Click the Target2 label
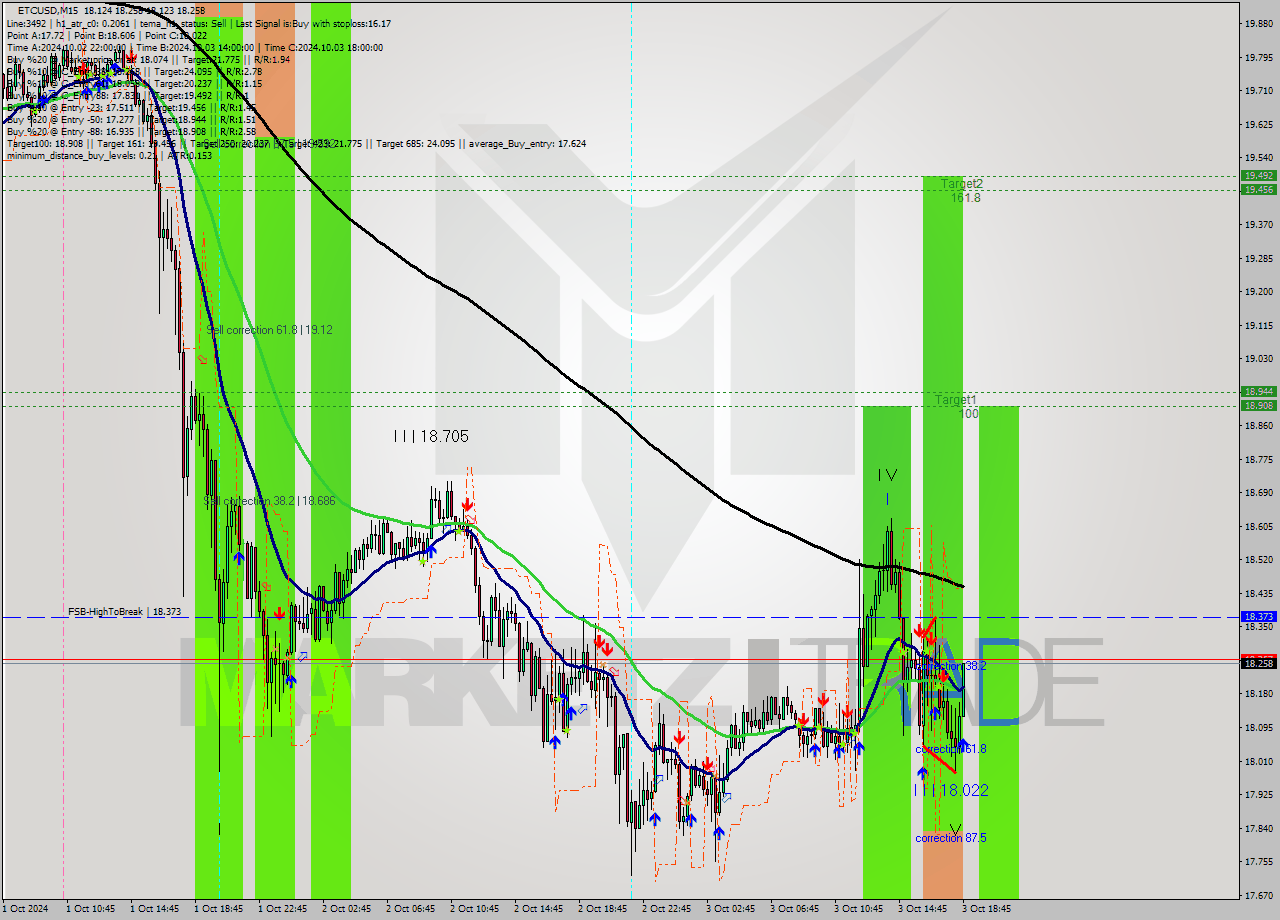The height and width of the screenshot is (920, 1280). 962,184
